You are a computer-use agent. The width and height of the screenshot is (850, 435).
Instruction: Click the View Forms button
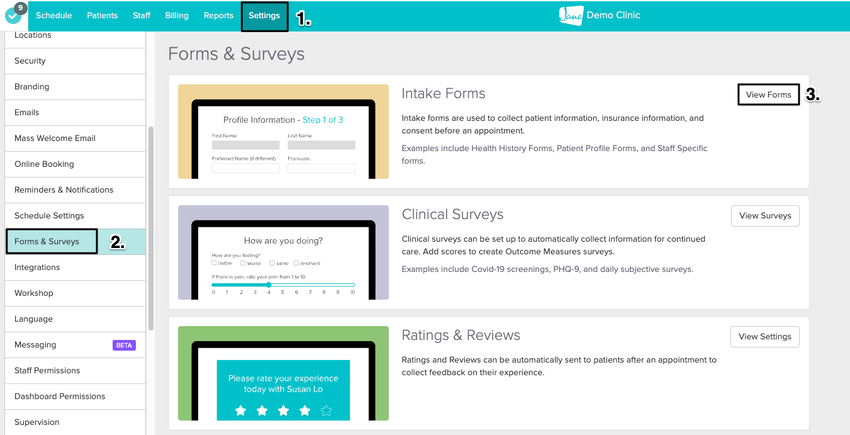(x=768, y=95)
